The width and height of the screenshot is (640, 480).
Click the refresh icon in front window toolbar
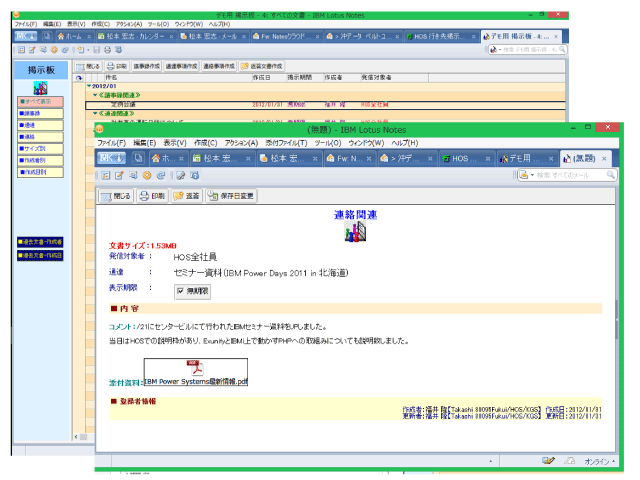[x=161, y=176]
